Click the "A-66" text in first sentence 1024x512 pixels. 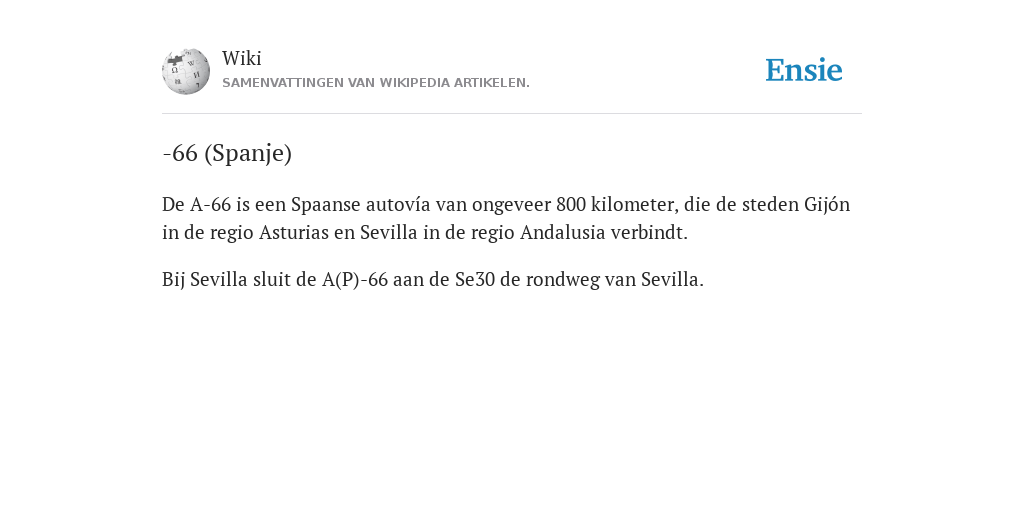pyautogui.click(x=210, y=204)
